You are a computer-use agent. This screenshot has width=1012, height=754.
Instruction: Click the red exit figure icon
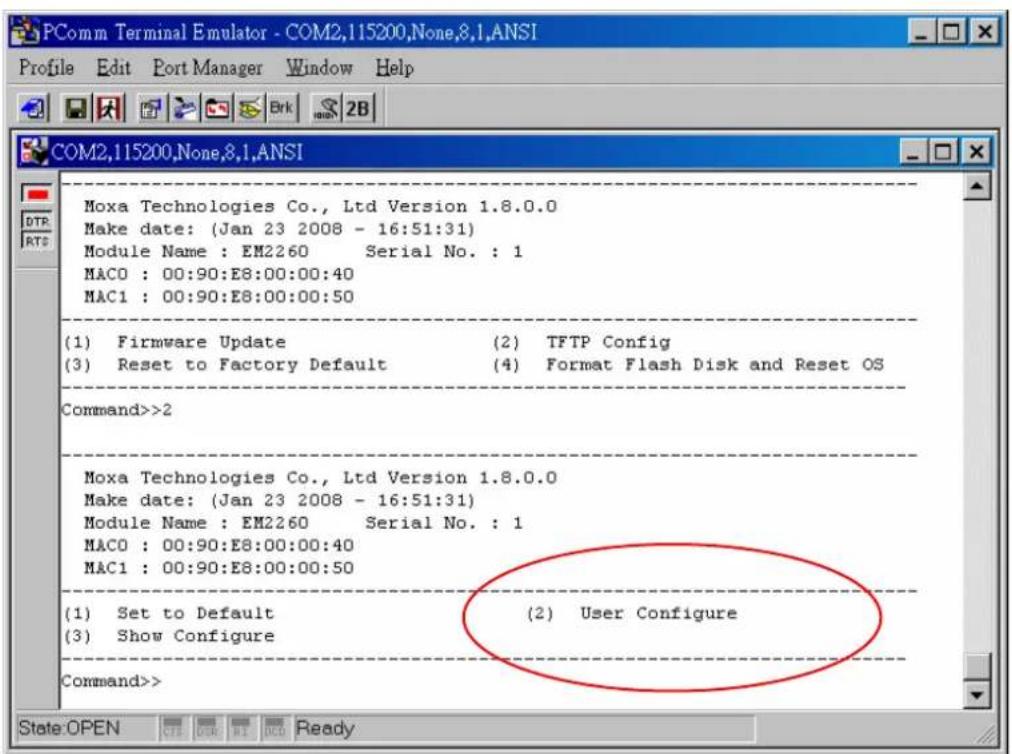[x=108, y=108]
